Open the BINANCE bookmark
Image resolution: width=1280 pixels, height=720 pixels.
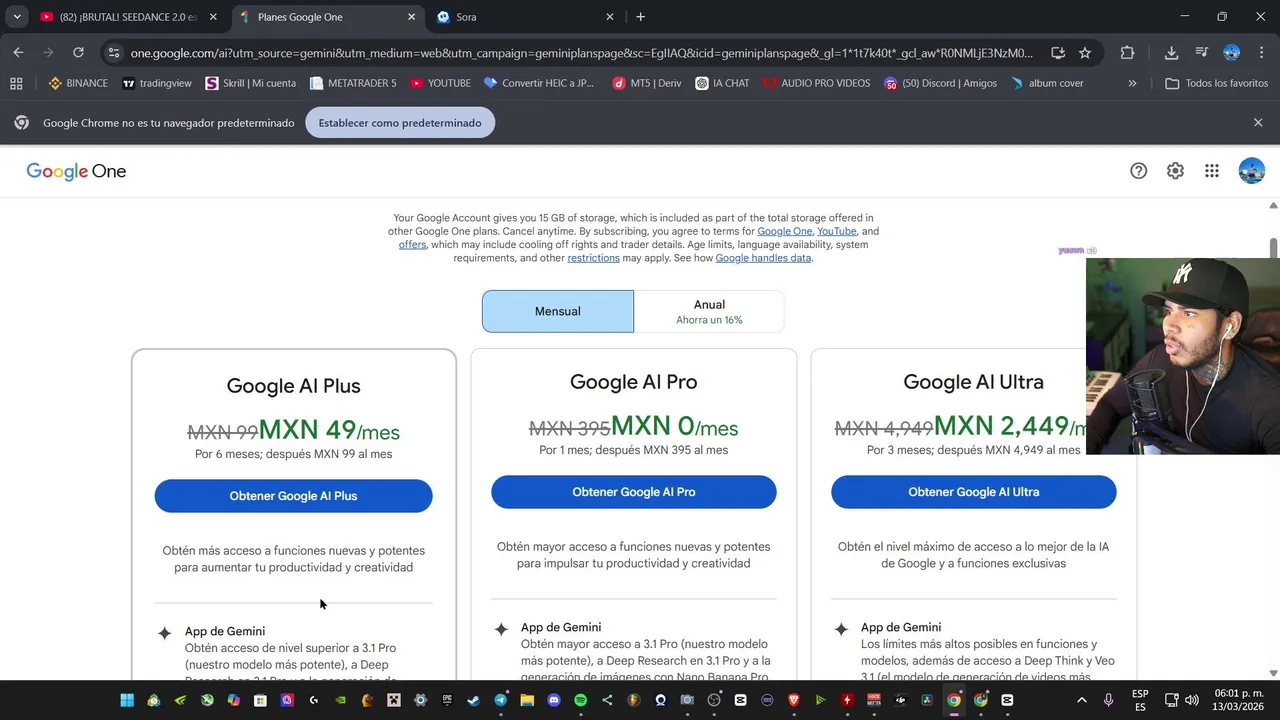point(78,83)
